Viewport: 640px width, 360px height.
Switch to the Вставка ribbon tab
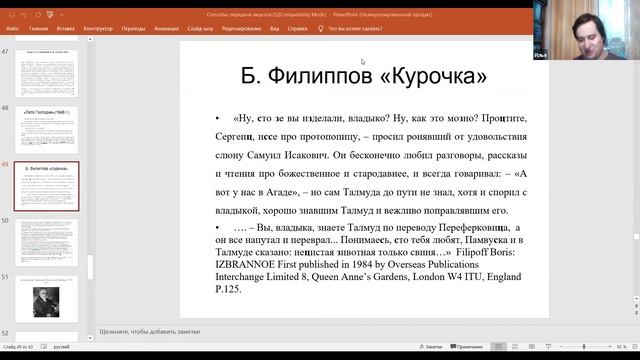66,29
